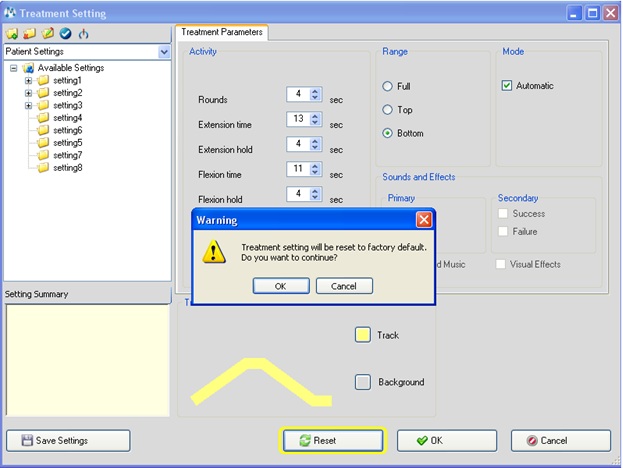Choose the Top range option
The width and height of the screenshot is (623, 468).
click(388, 110)
